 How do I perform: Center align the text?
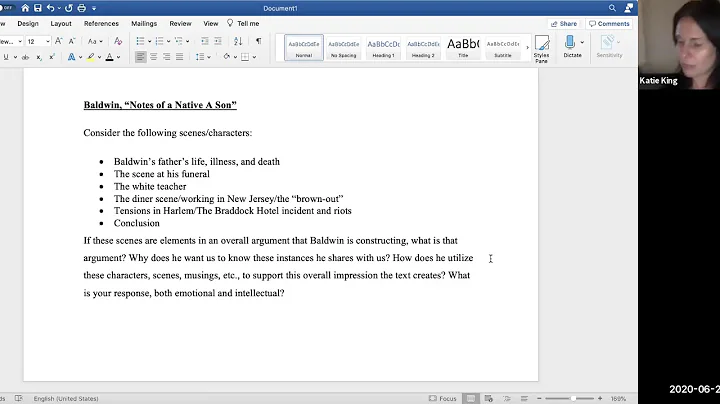pyautogui.click(x=153, y=57)
